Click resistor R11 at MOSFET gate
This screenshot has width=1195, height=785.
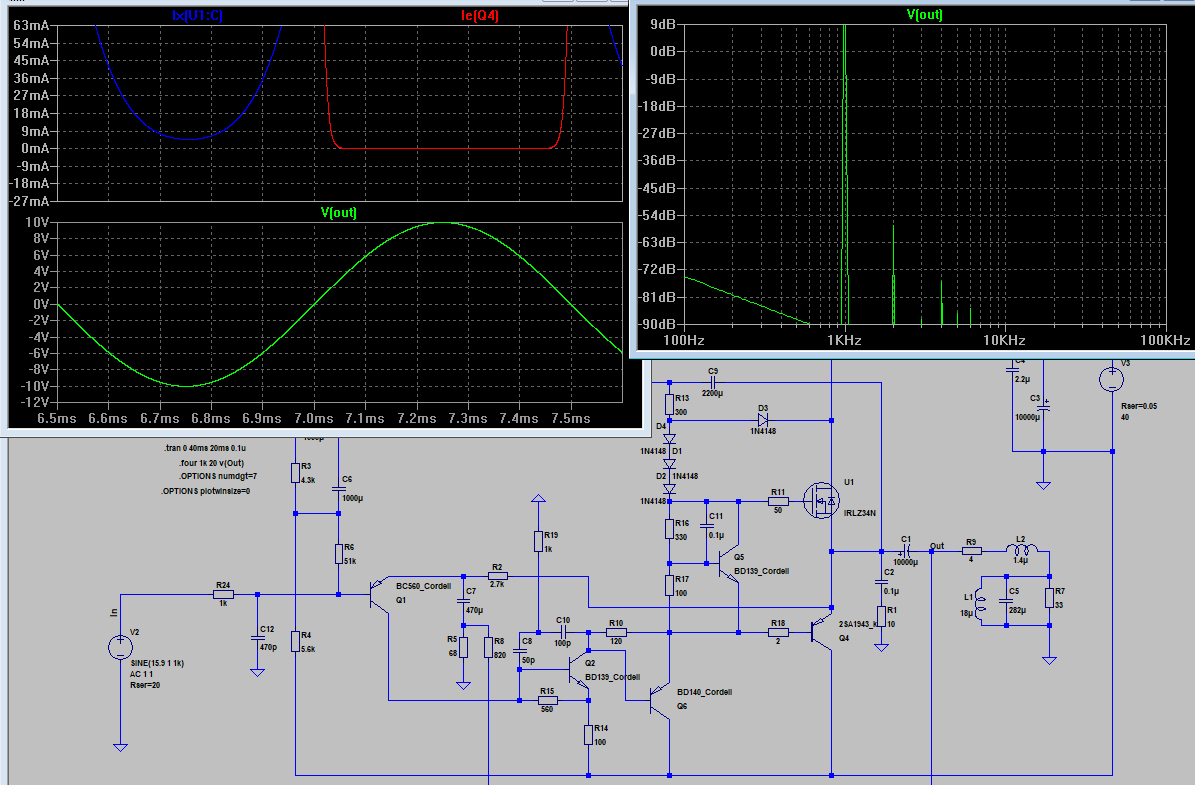[x=778, y=501]
